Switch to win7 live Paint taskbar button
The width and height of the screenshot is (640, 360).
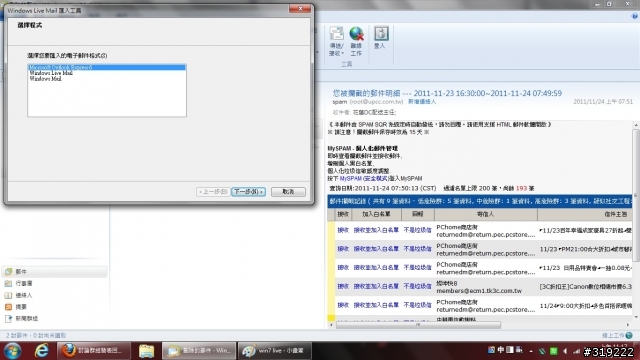coord(274,351)
